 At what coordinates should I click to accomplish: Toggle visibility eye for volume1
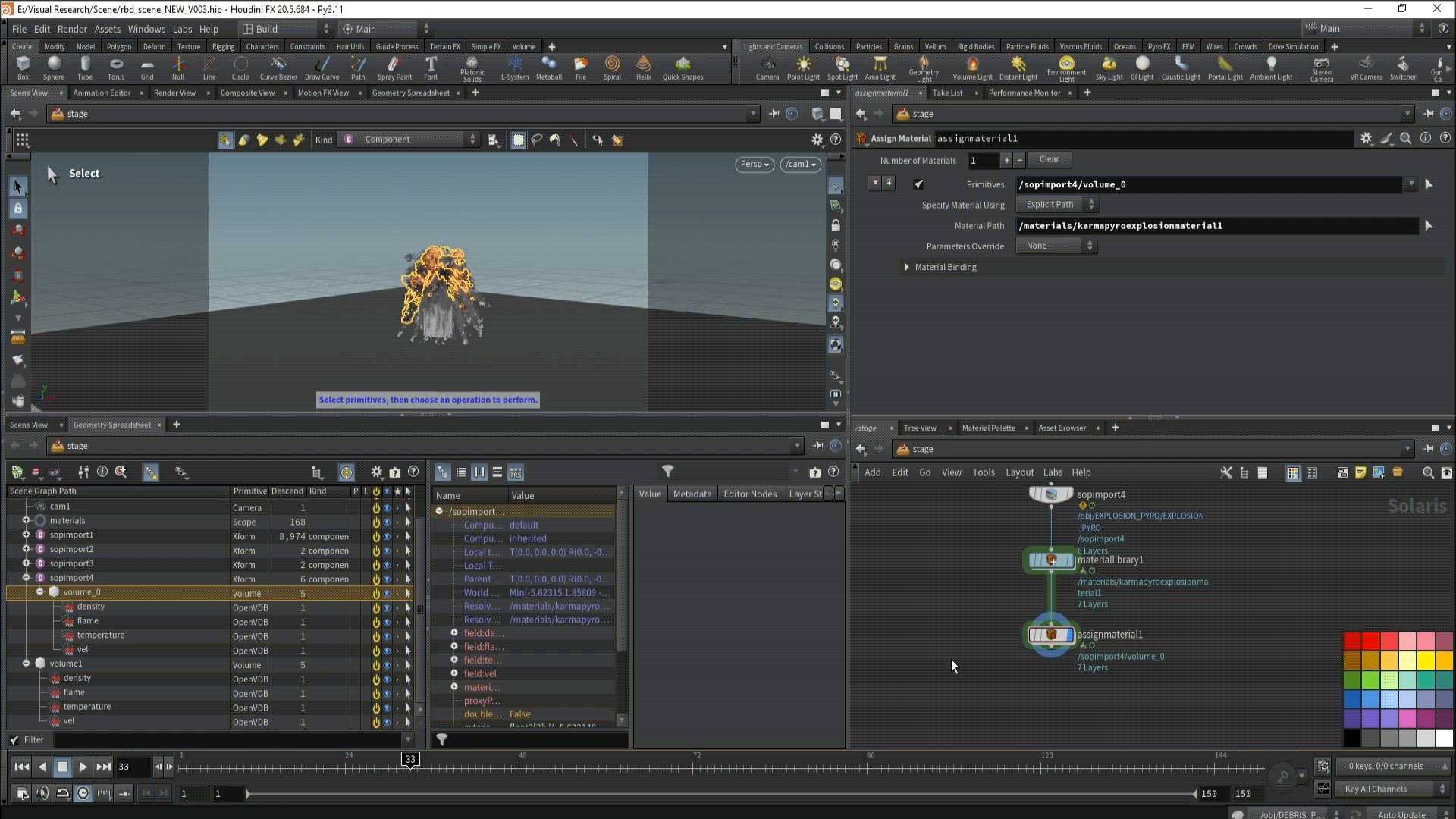[388, 665]
